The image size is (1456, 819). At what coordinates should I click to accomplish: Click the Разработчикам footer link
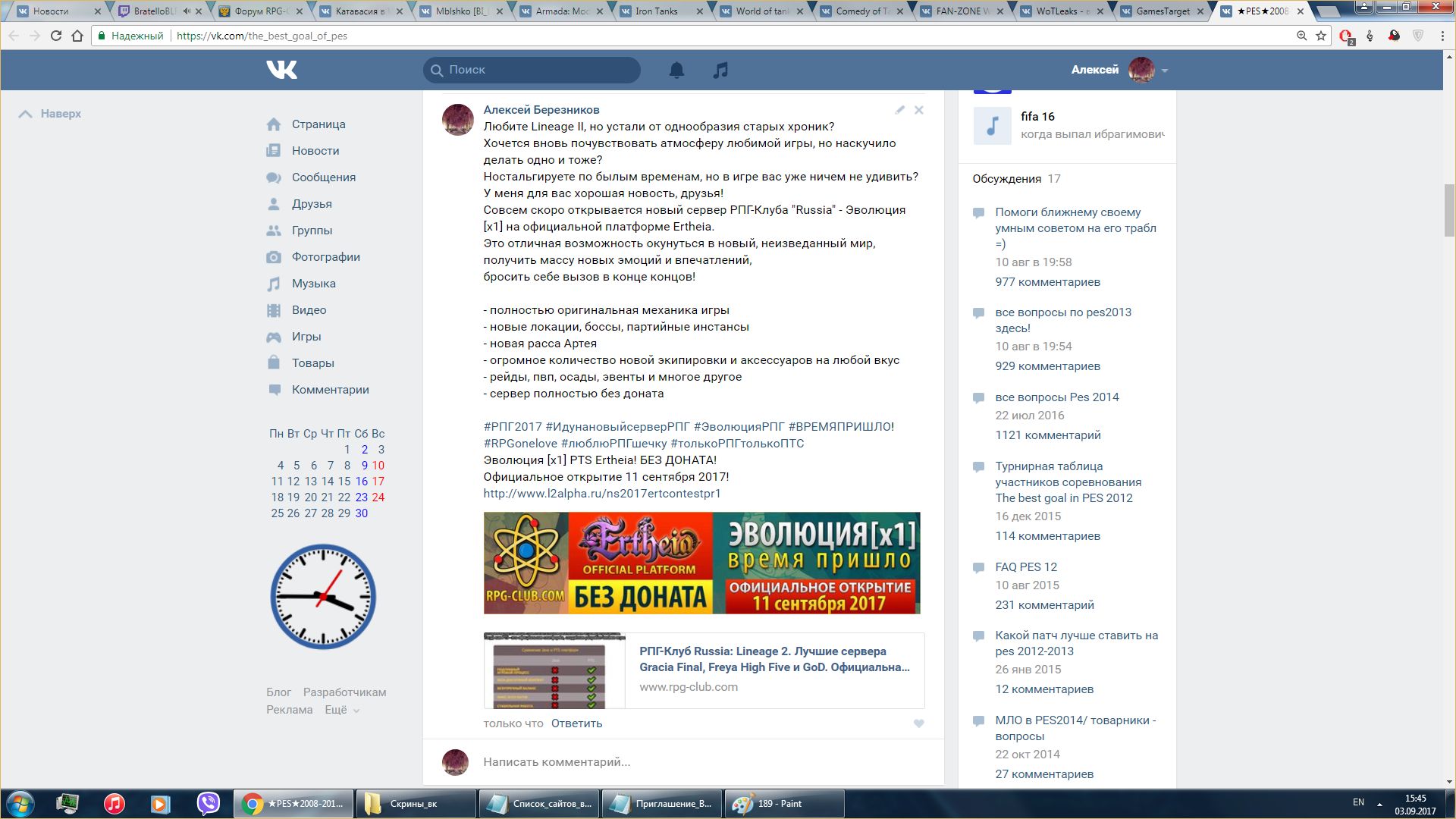tap(344, 692)
